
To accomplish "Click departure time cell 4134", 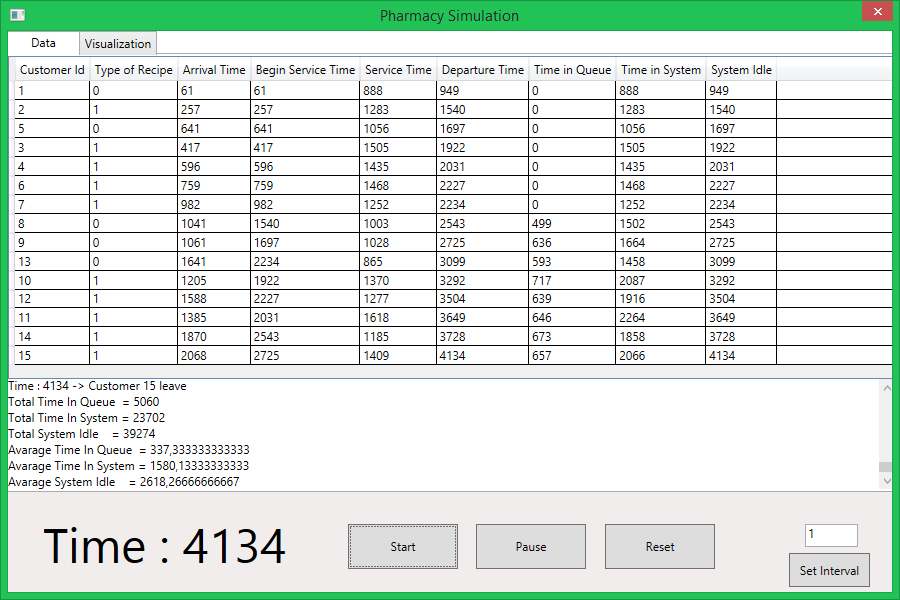I will point(483,355).
